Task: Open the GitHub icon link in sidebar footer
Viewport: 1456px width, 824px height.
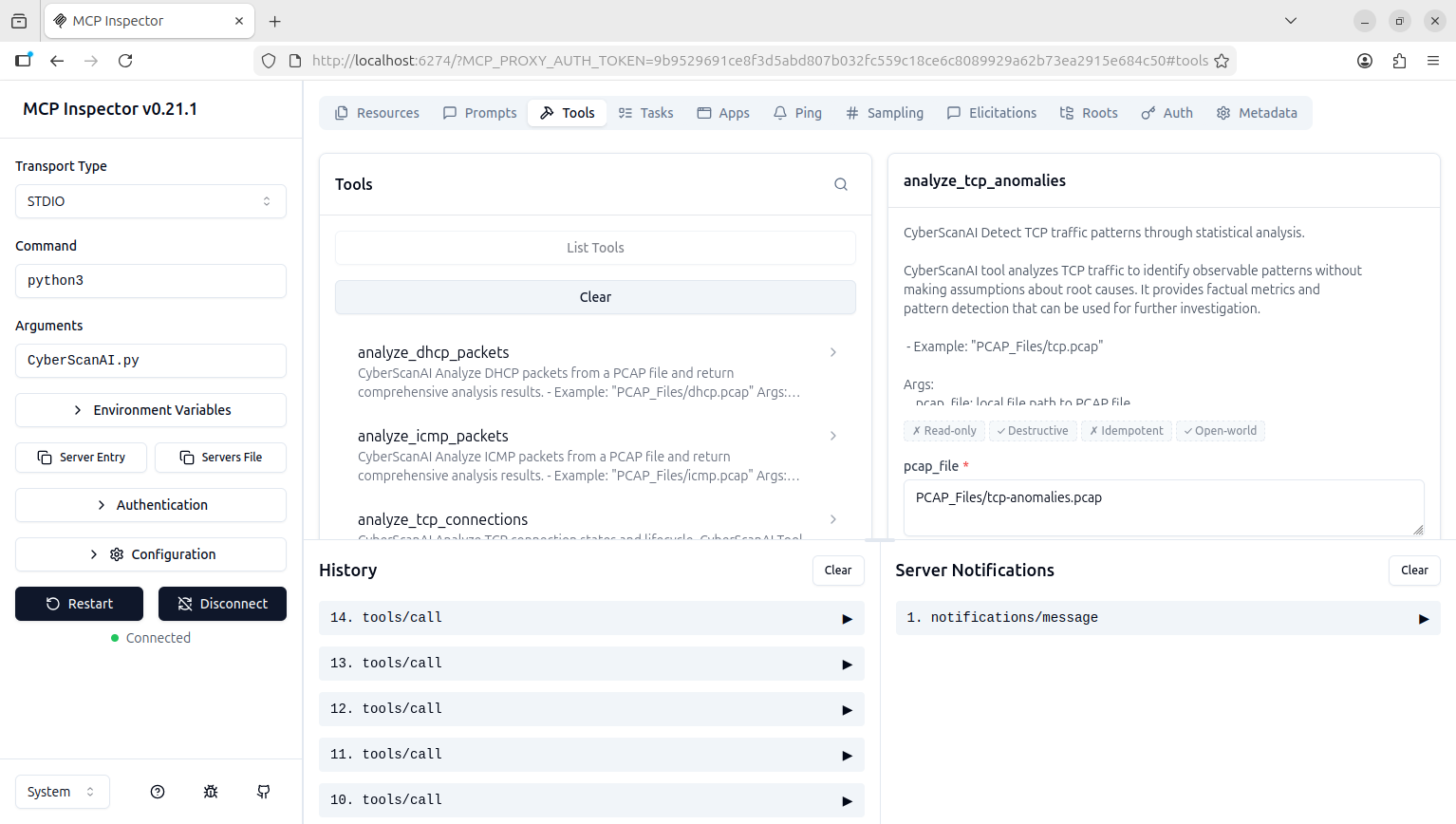Action: coord(264,792)
